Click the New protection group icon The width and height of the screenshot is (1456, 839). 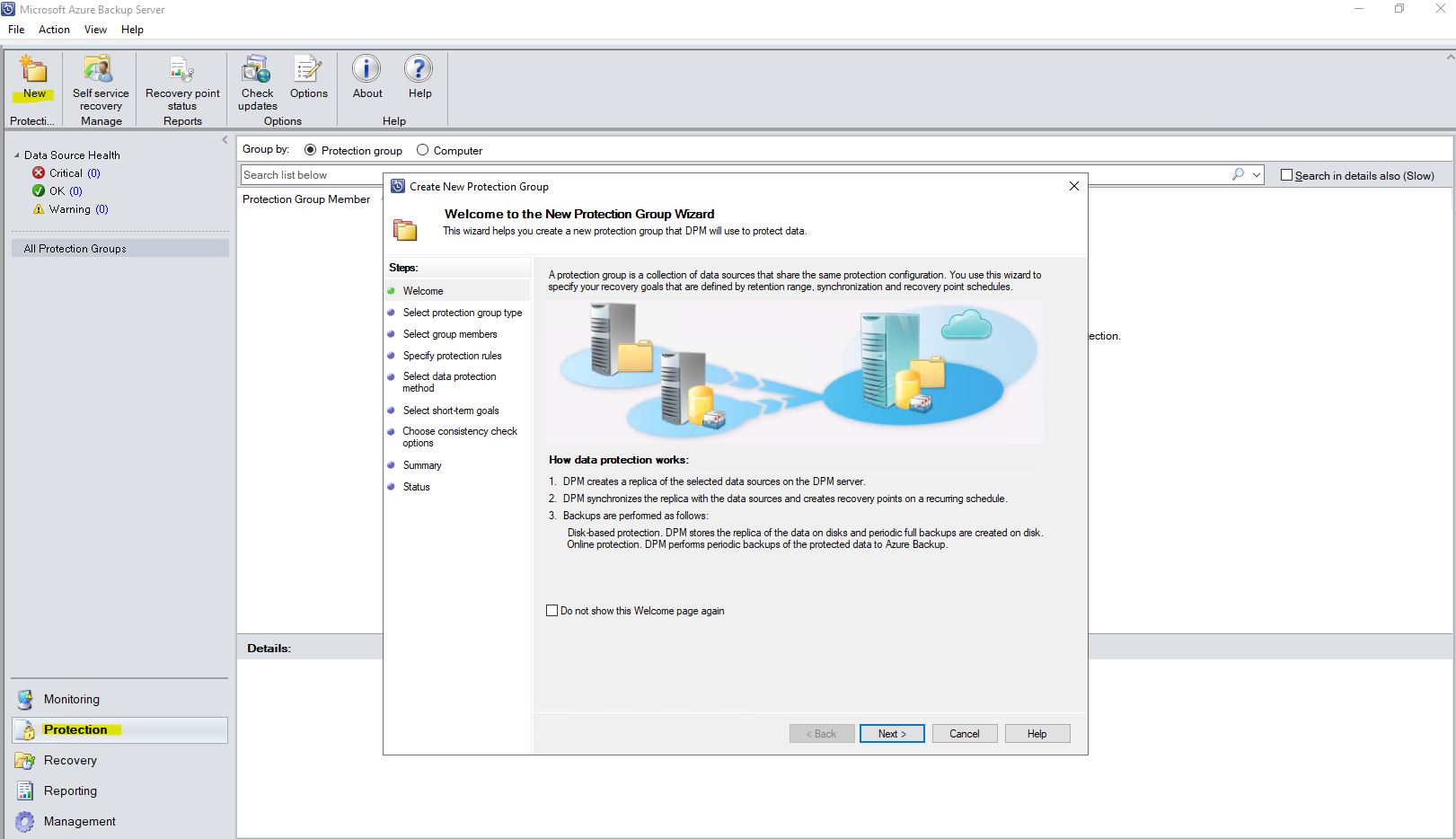tap(34, 69)
